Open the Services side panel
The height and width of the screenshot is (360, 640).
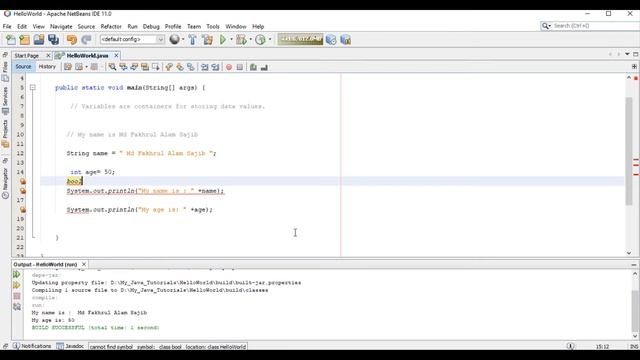click(x=5, y=100)
